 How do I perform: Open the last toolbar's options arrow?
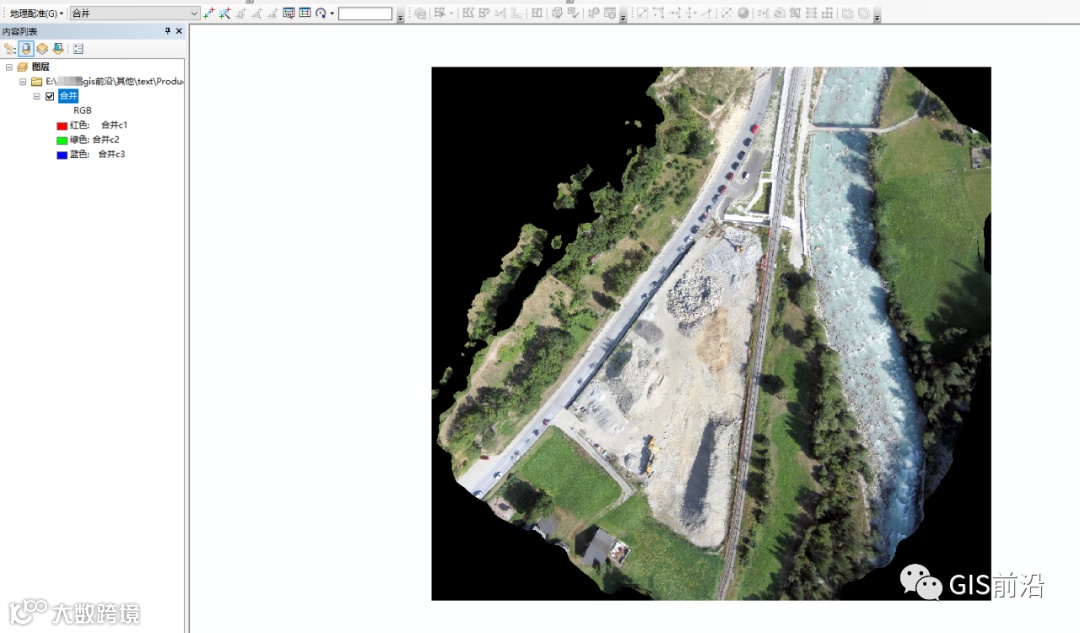click(x=877, y=17)
